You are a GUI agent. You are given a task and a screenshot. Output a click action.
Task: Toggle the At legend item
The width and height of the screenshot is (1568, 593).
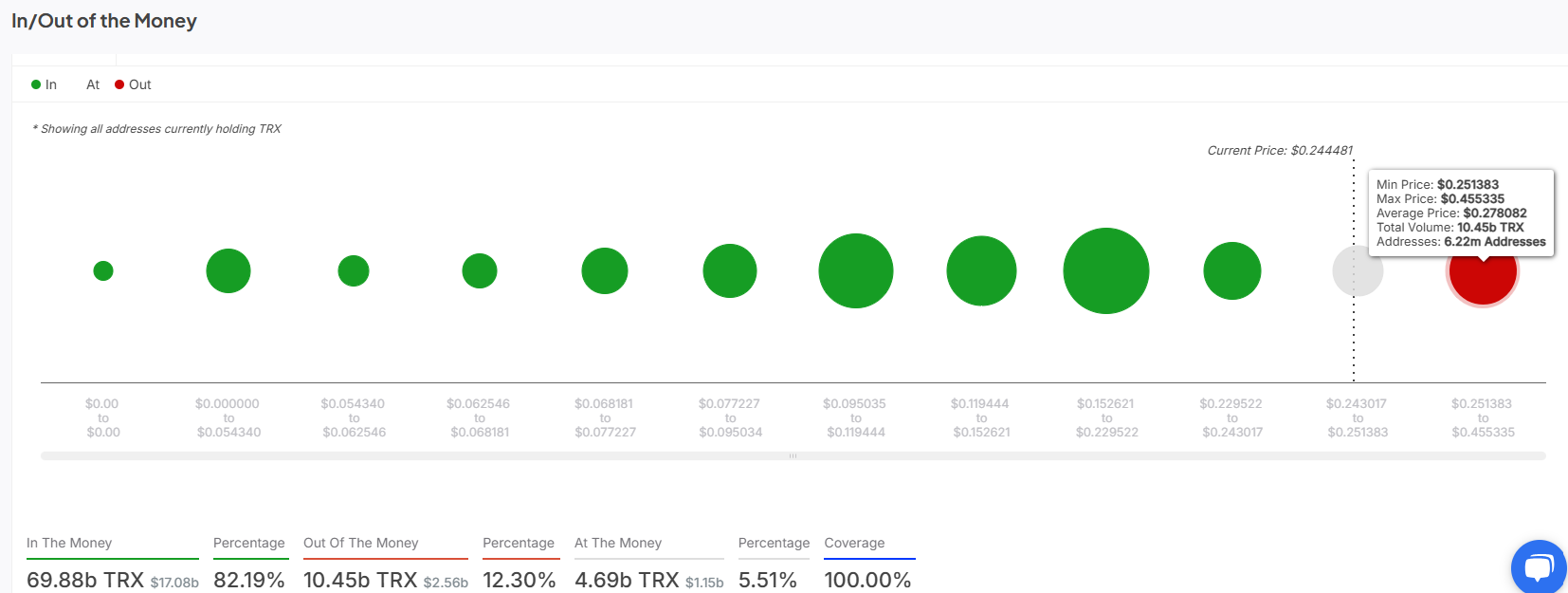click(92, 84)
